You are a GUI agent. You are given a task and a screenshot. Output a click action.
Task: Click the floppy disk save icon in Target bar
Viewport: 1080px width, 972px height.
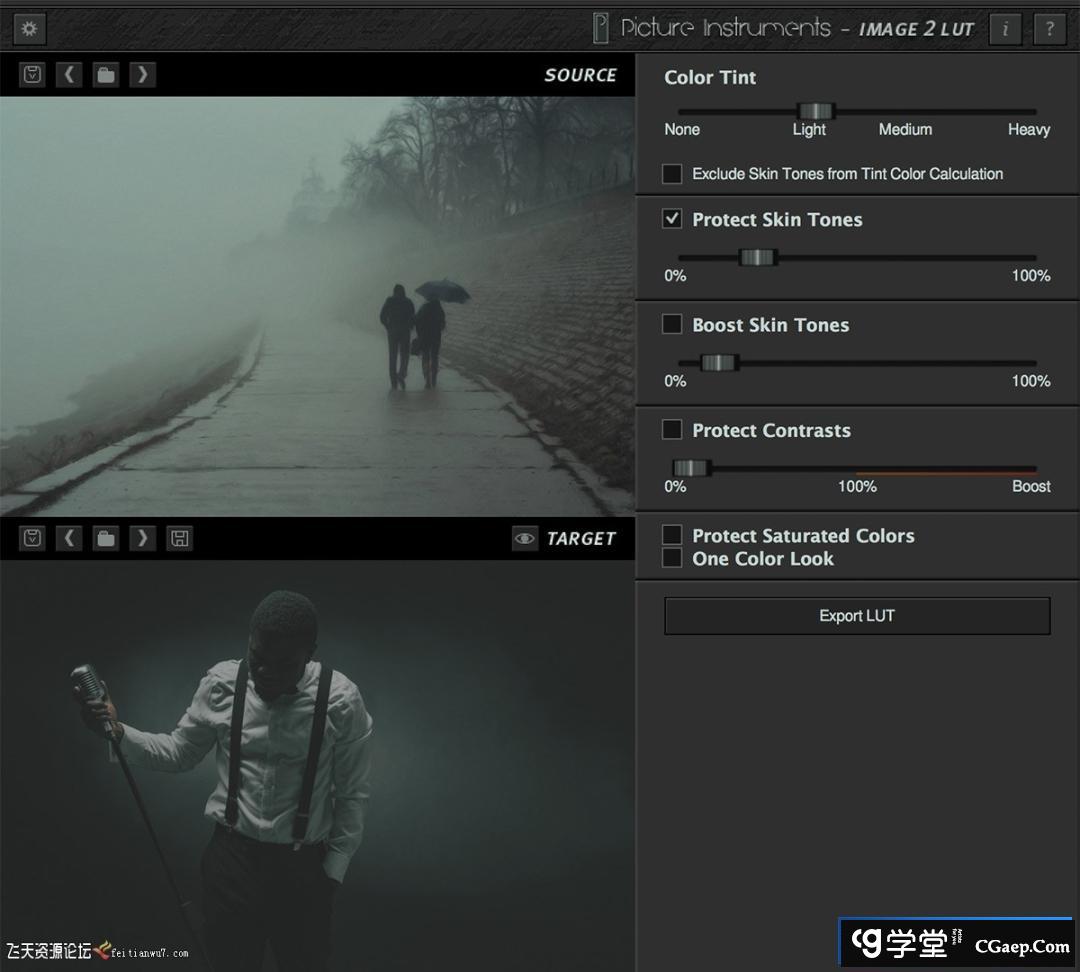[179, 538]
